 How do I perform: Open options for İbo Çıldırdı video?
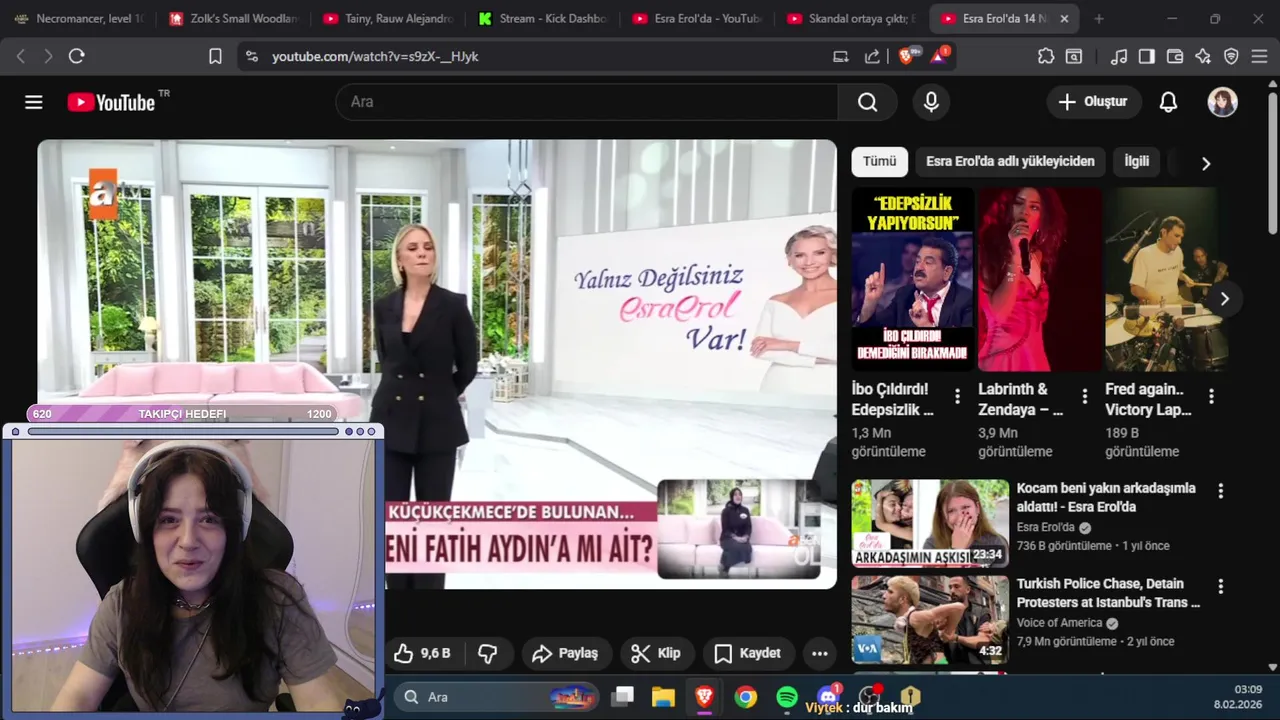[957, 396]
